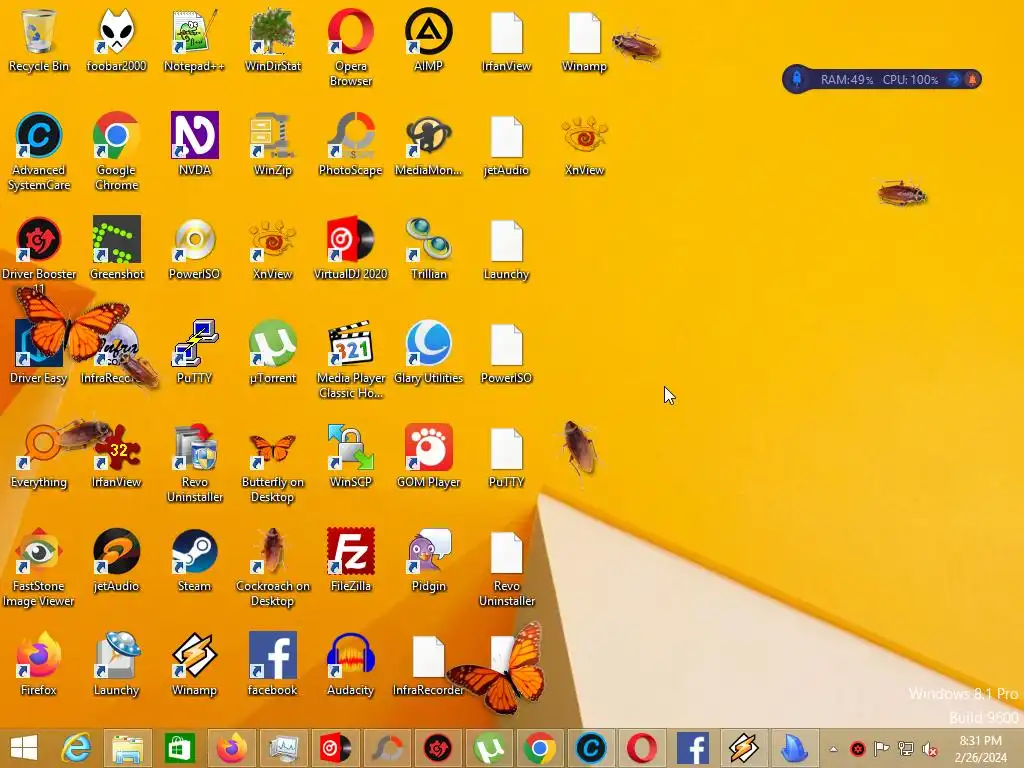Open the Greenshot desktop shortcut

click(116, 248)
